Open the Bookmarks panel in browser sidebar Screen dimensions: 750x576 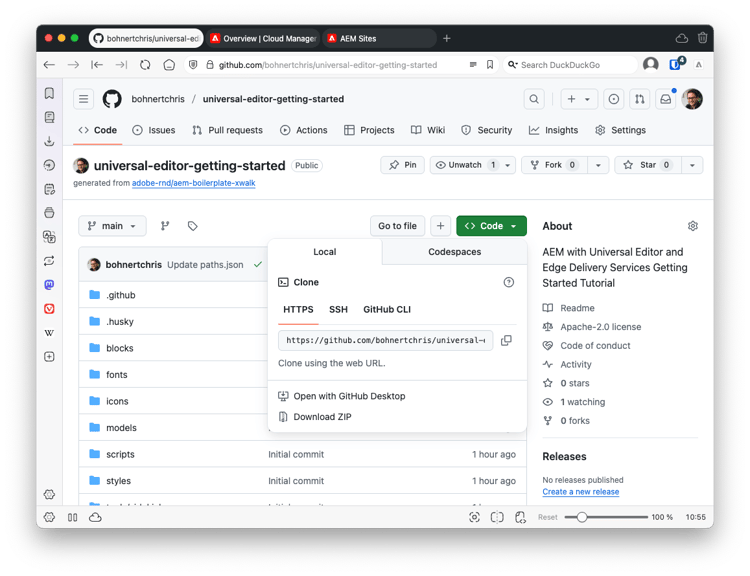[x=49, y=93]
